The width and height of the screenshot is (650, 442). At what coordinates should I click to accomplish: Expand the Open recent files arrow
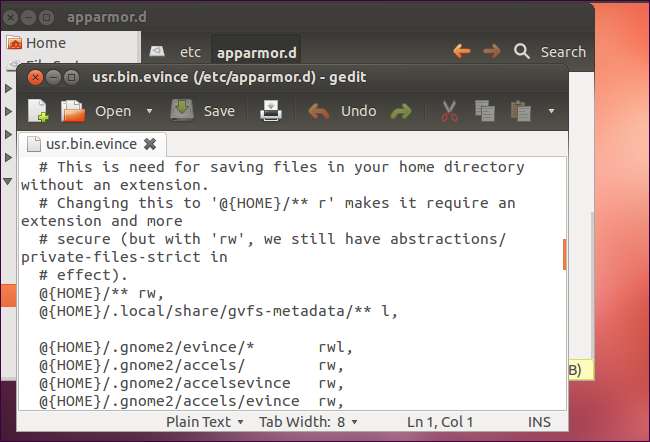(x=149, y=111)
